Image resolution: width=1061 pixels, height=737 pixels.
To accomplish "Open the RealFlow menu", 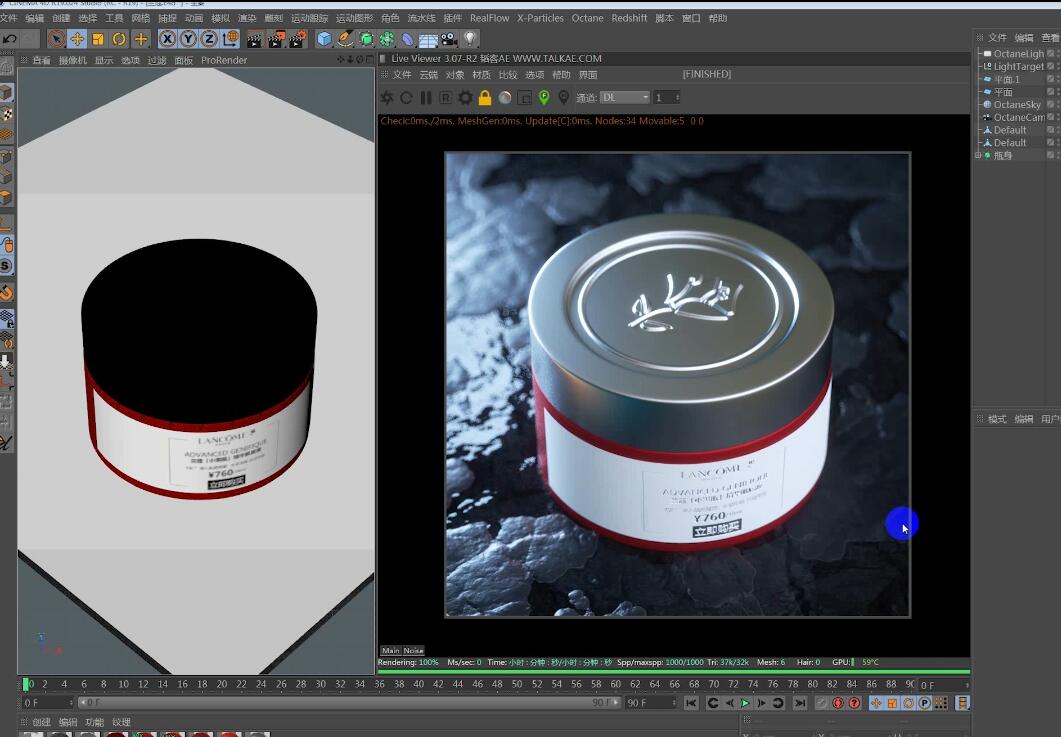I will (489, 18).
